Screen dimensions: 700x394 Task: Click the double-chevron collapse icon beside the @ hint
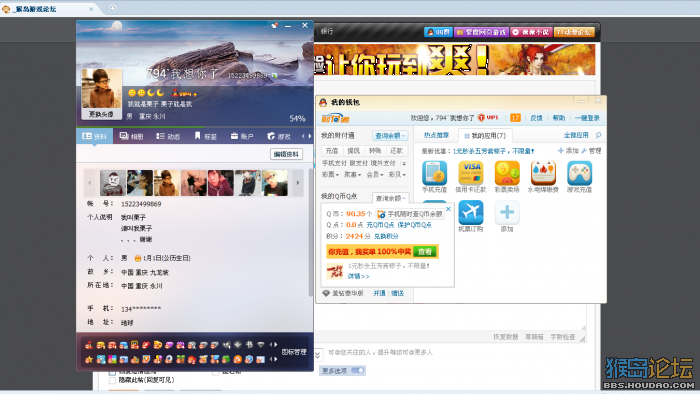[x=317, y=355]
